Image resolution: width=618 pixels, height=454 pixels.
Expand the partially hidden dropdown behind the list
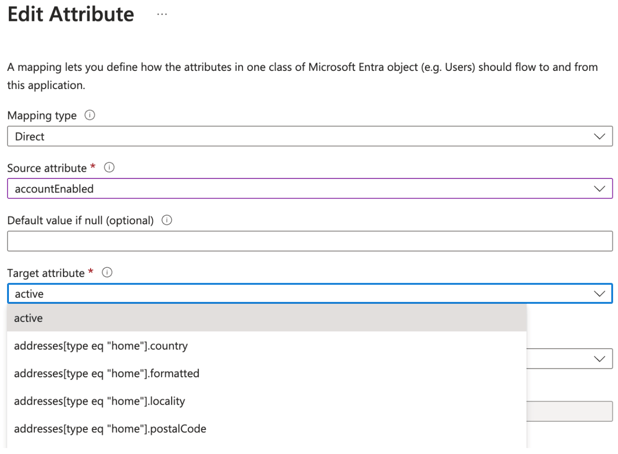[598, 359]
